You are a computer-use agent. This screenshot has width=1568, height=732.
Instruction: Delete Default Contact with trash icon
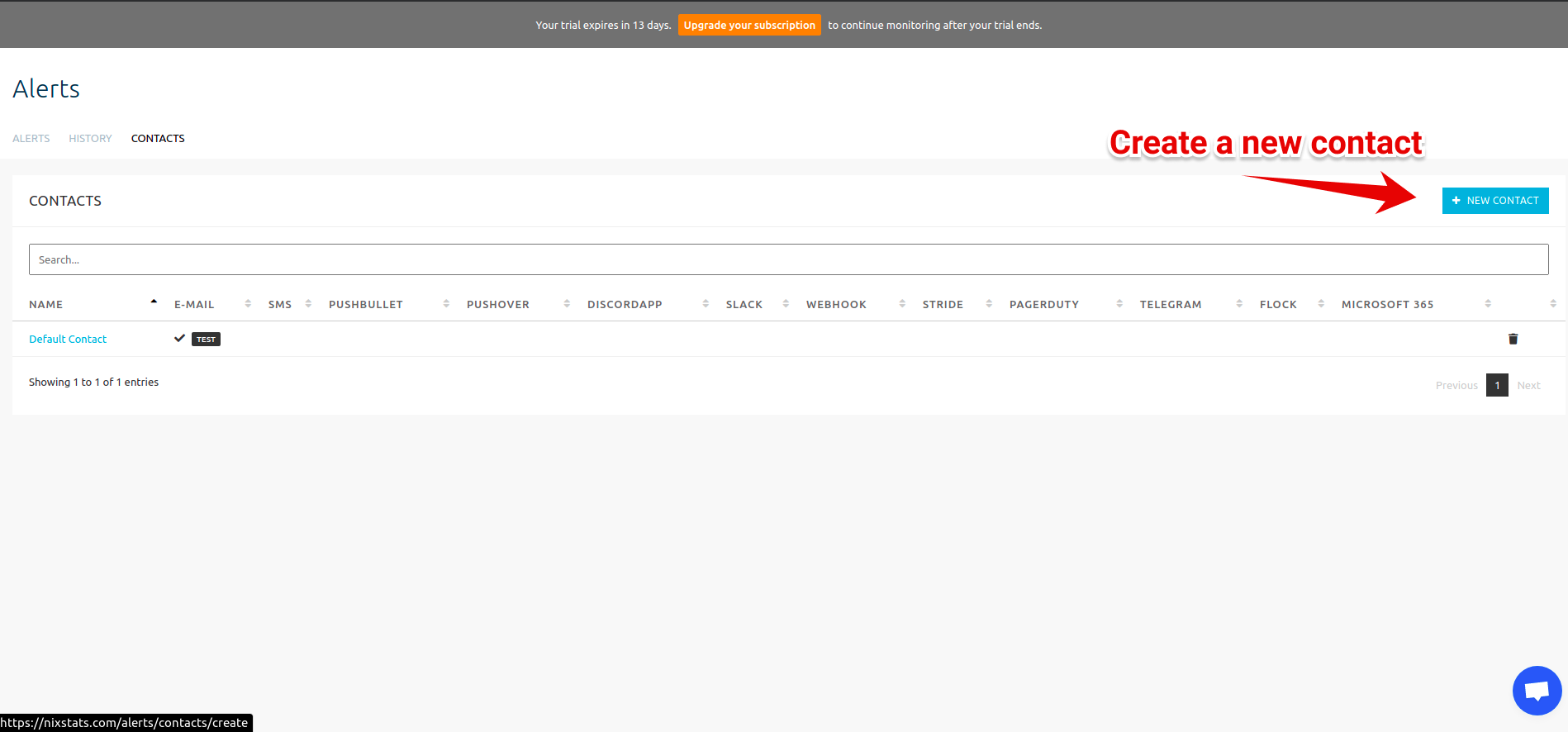click(1513, 339)
